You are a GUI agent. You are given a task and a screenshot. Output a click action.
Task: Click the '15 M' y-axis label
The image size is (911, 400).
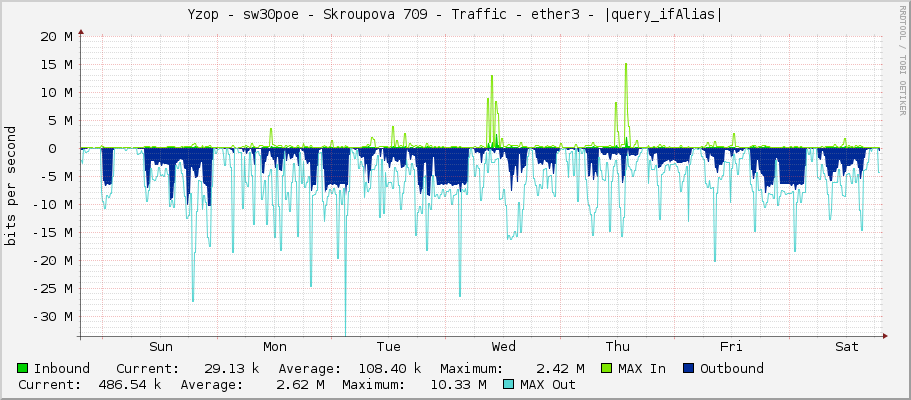click(x=56, y=65)
